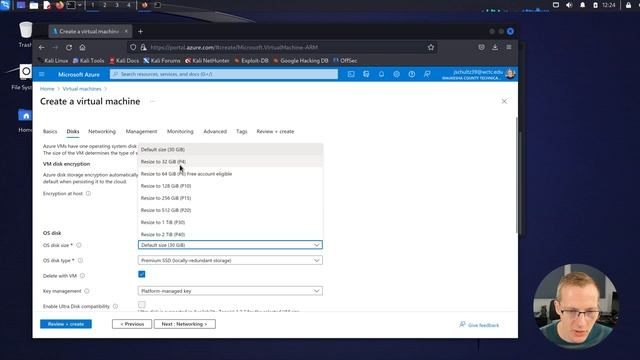Lock the screen from the panel

click(628, 5)
